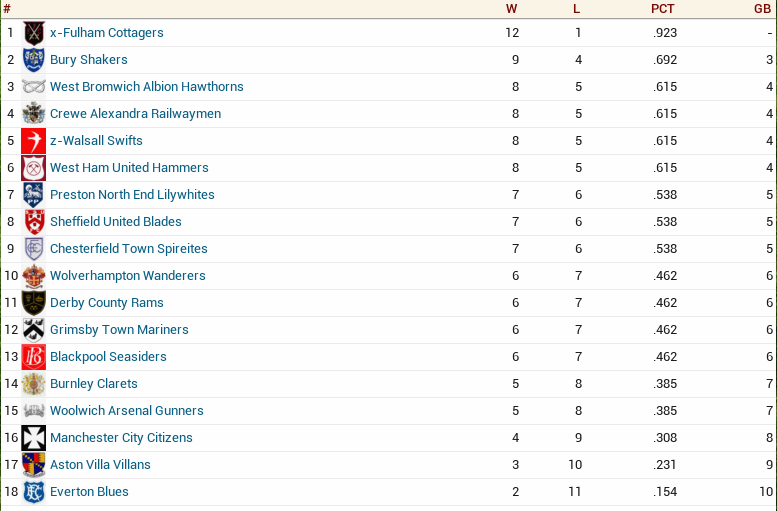
Task: Click the Sheffield United Blades crest
Action: [x=34, y=222]
